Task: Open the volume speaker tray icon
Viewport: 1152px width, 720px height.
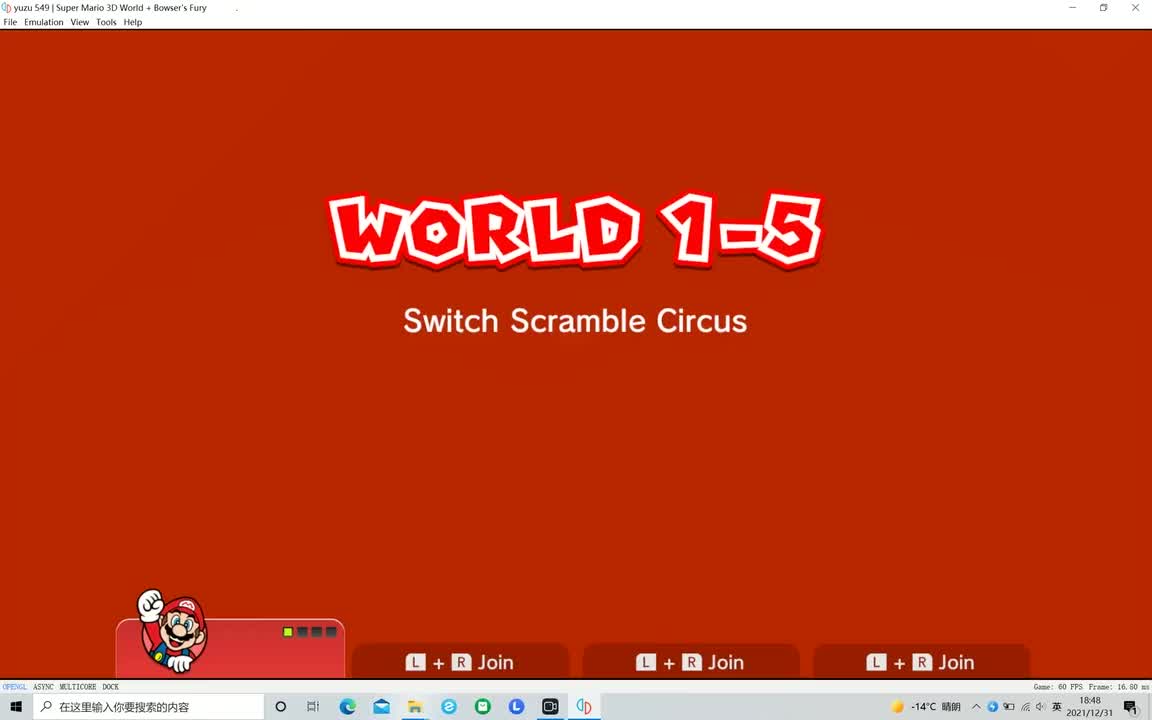Action: [1040, 706]
